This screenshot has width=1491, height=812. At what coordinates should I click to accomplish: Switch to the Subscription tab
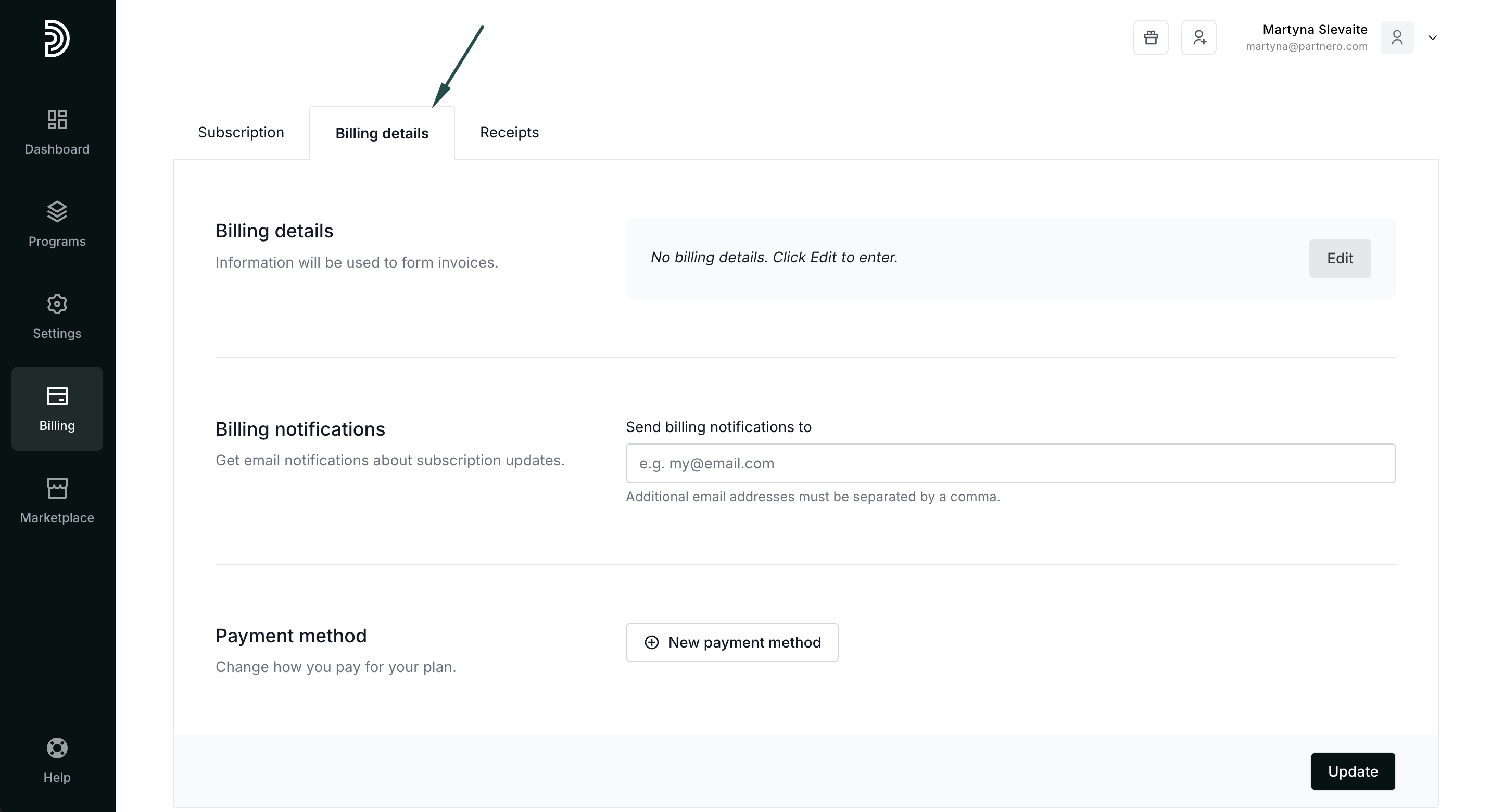click(241, 133)
